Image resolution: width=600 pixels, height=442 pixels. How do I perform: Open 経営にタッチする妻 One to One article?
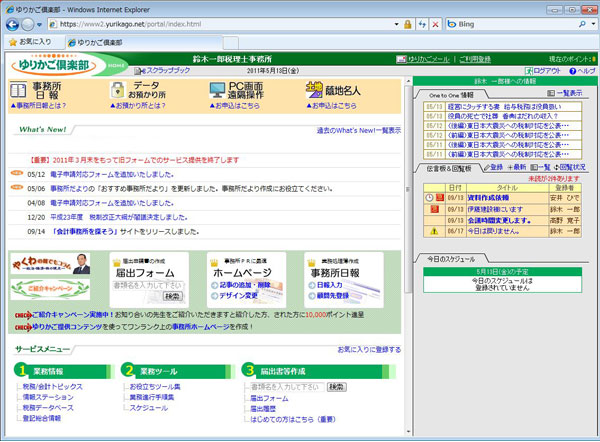504,107
